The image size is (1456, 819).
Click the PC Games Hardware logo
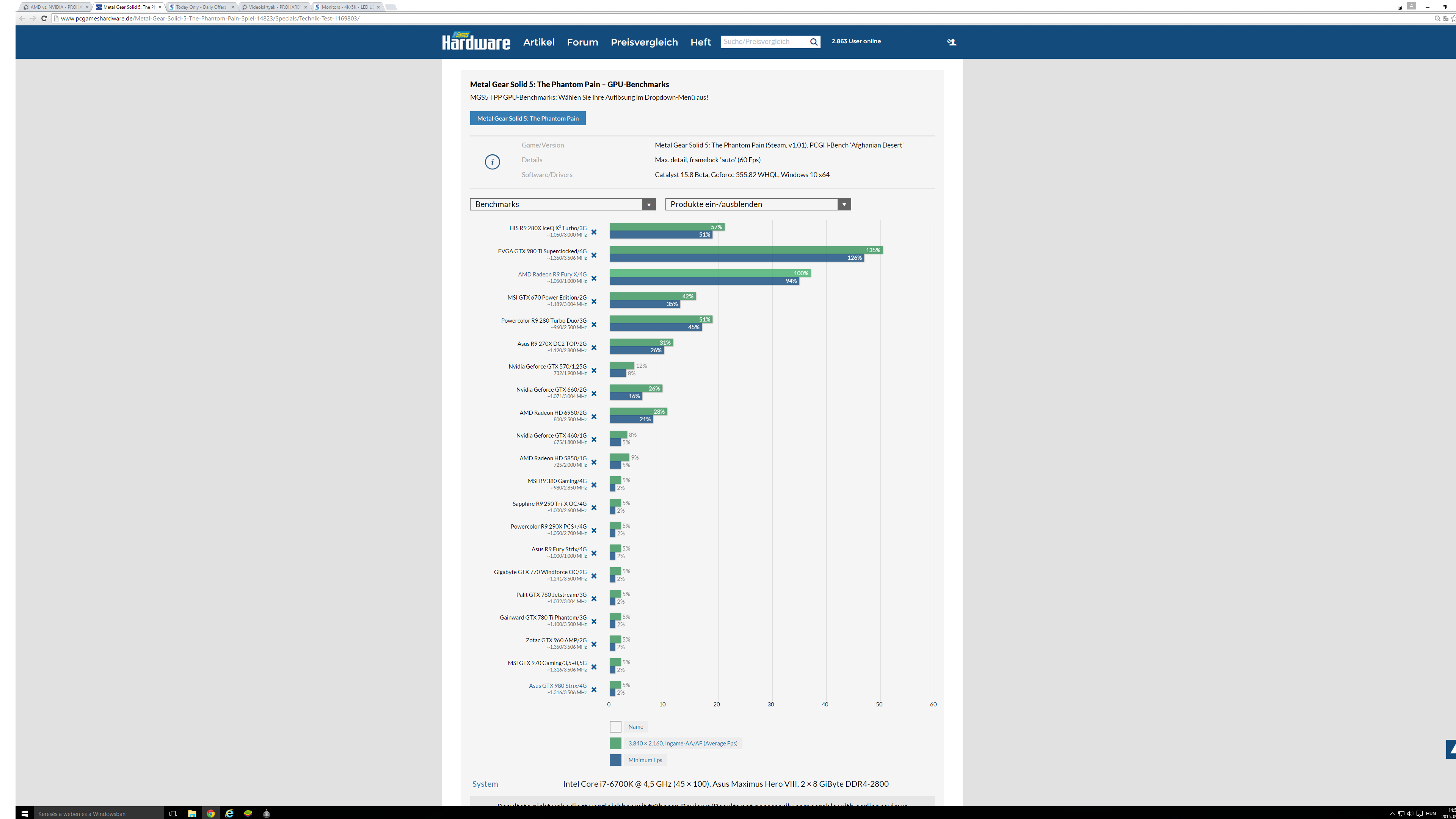pos(476,41)
